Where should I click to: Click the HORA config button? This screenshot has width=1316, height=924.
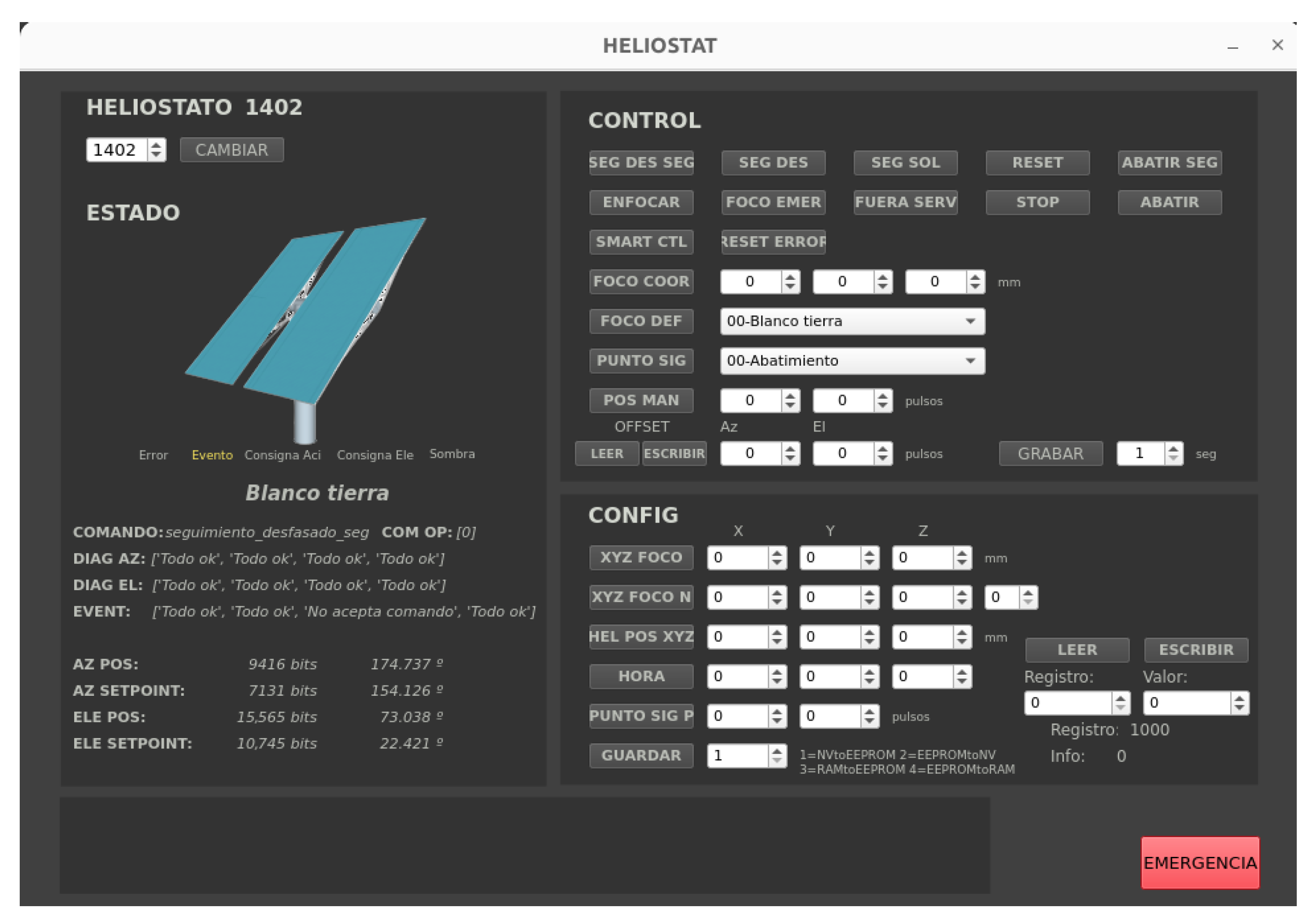tap(641, 677)
